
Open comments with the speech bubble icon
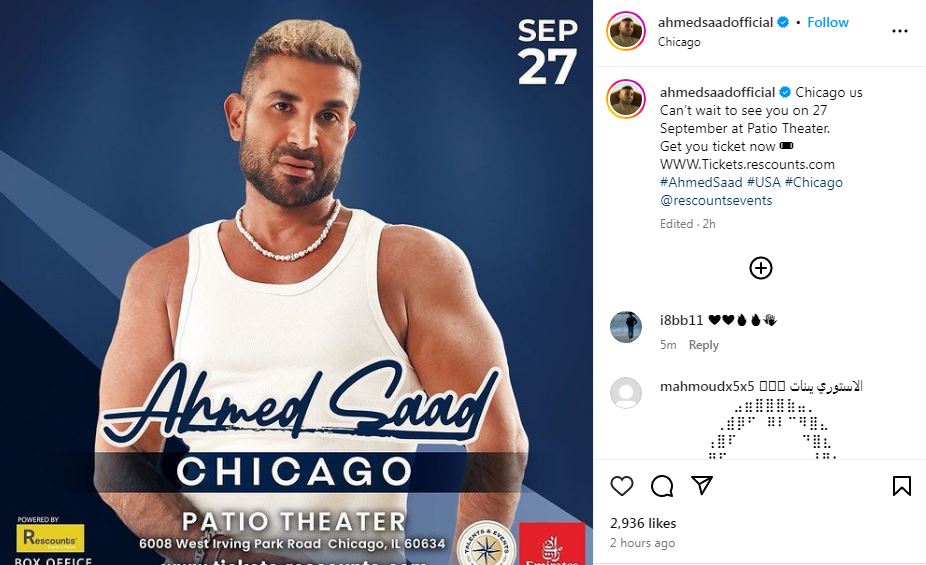662,486
